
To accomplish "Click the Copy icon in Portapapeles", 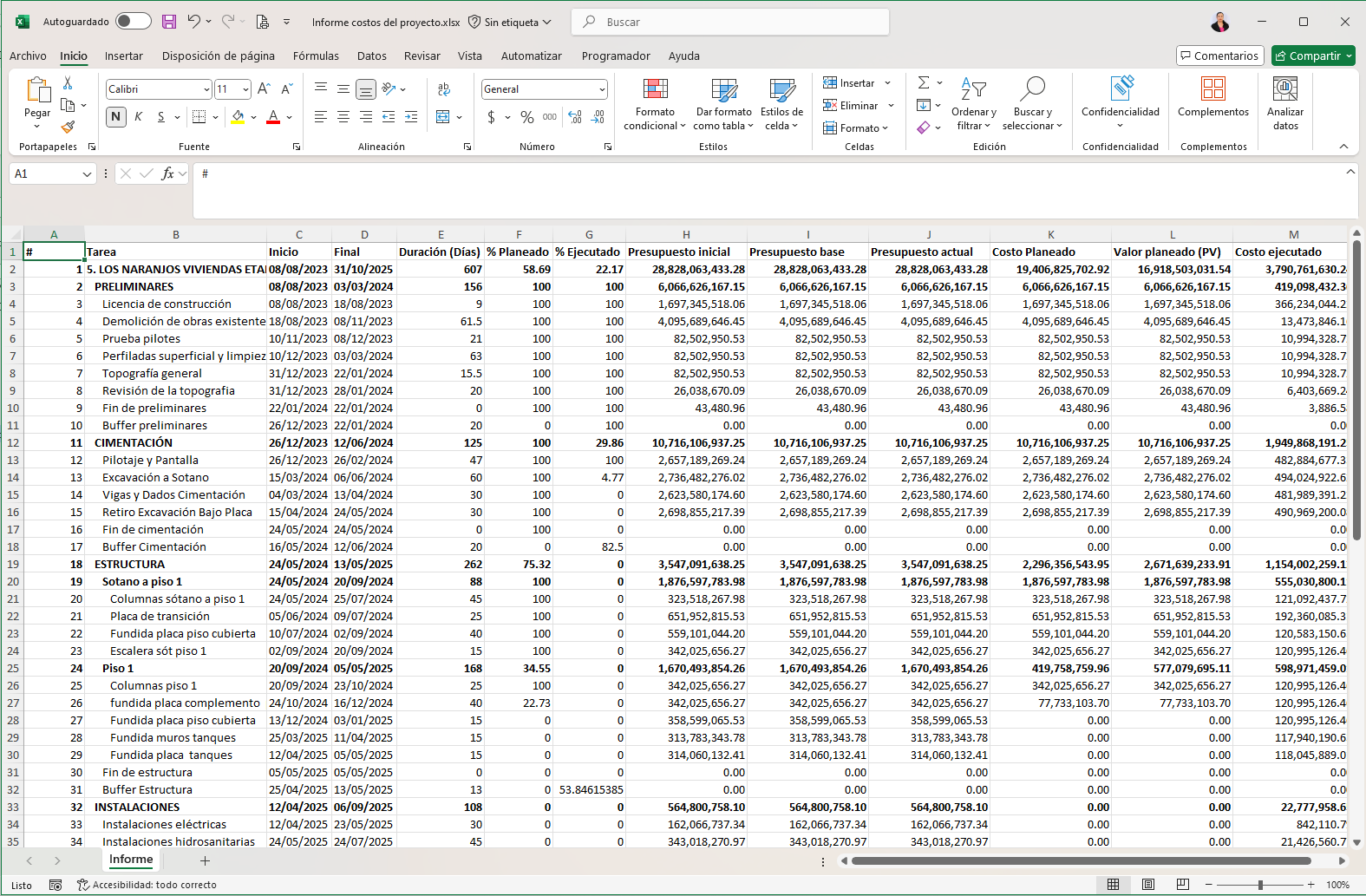I will (x=68, y=105).
